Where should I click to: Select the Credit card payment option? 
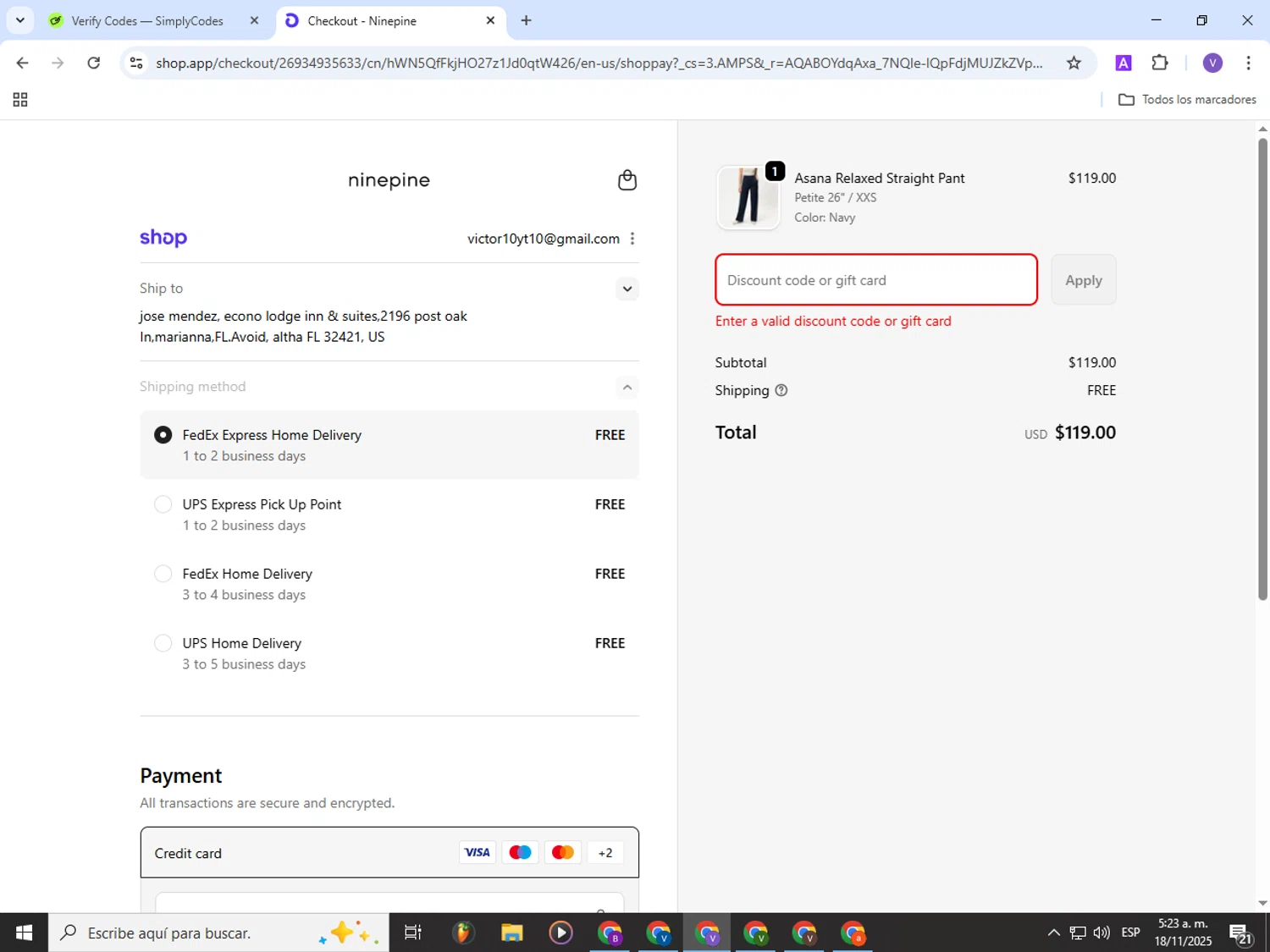coord(389,853)
